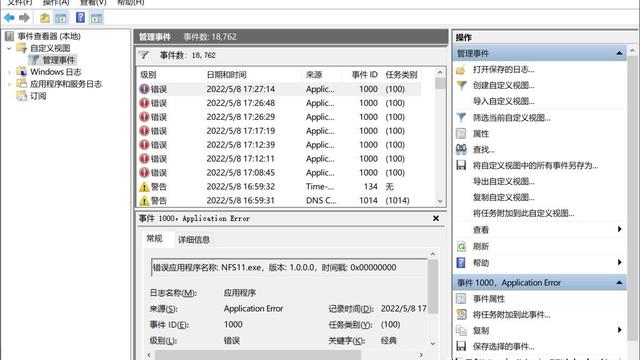640x360 pixels.
Task: Switch to the 常规 tab
Action: click(154, 239)
